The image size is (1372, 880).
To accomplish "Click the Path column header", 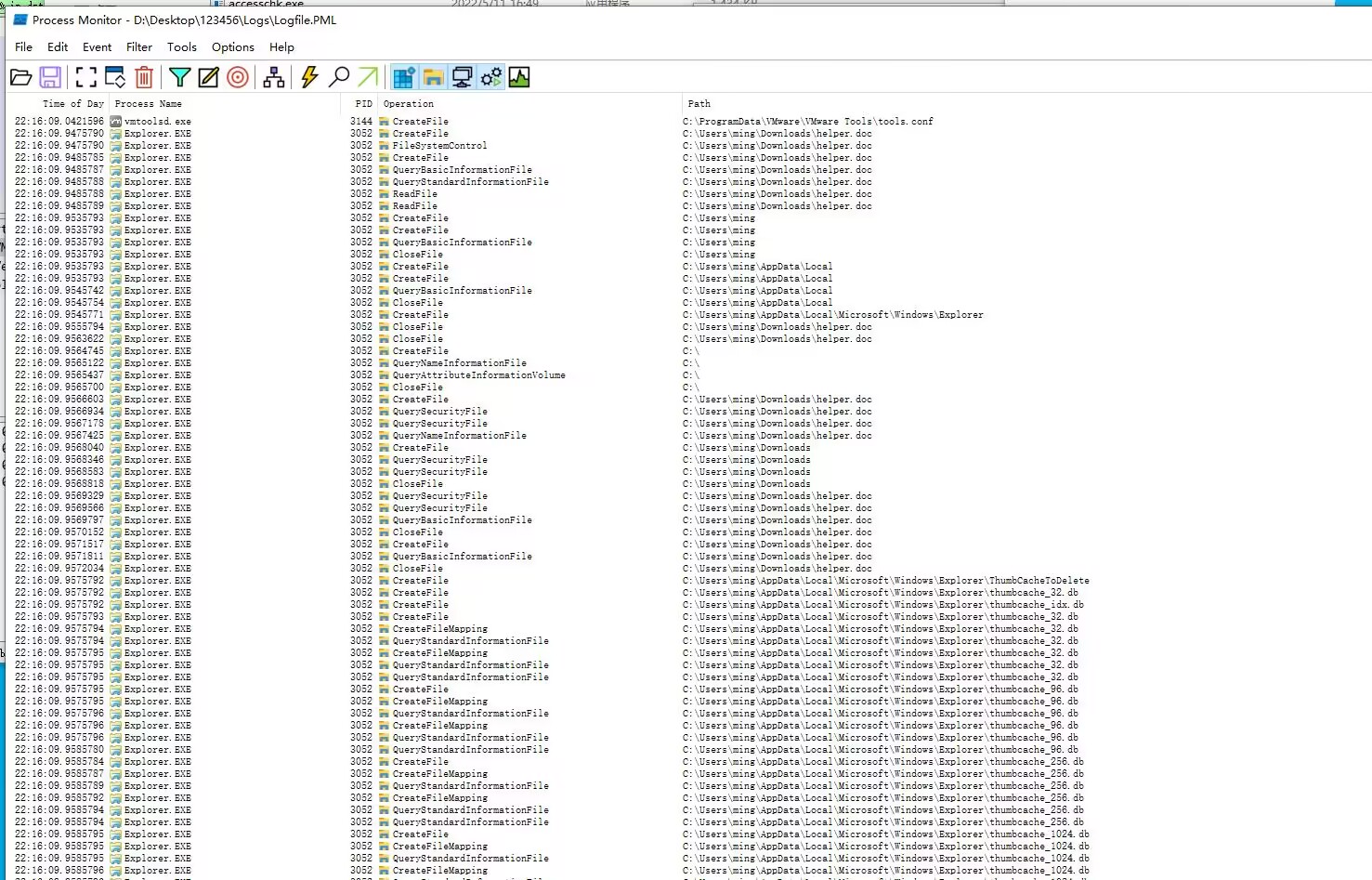I will (x=699, y=104).
